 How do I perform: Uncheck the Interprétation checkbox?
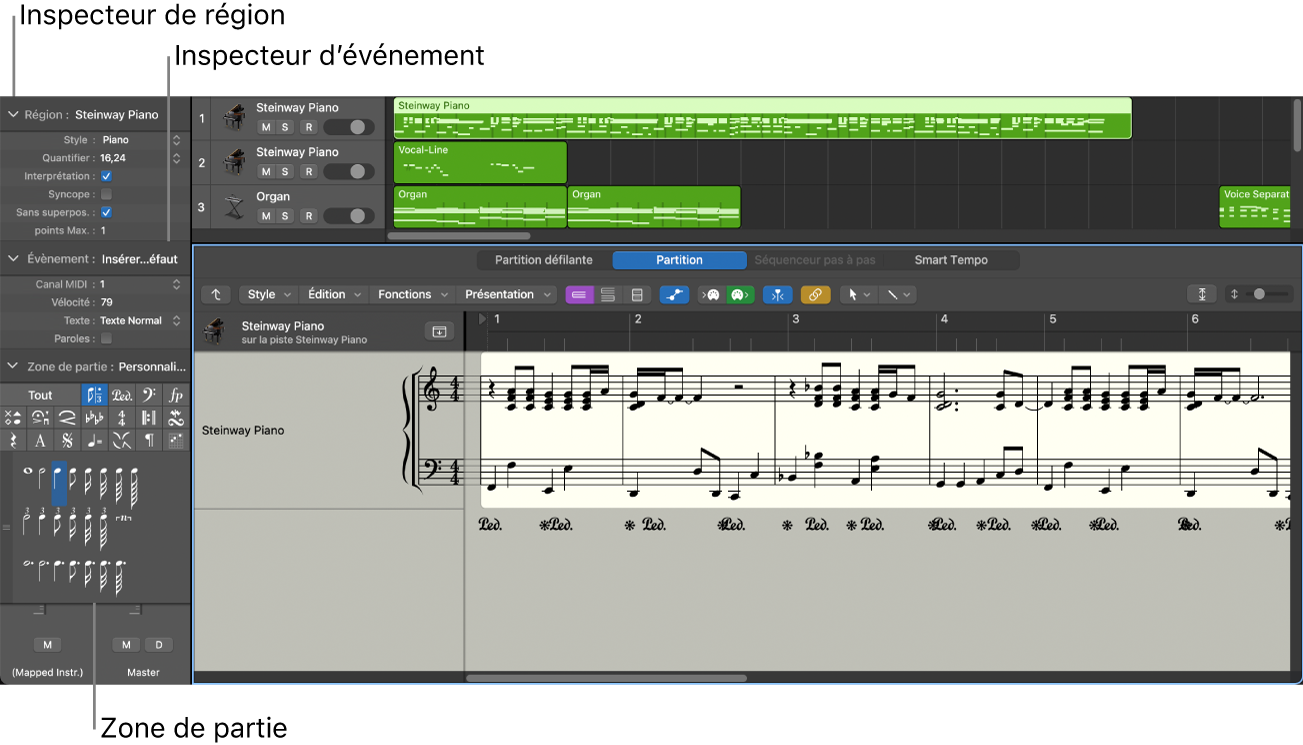[x=106, y=176]
